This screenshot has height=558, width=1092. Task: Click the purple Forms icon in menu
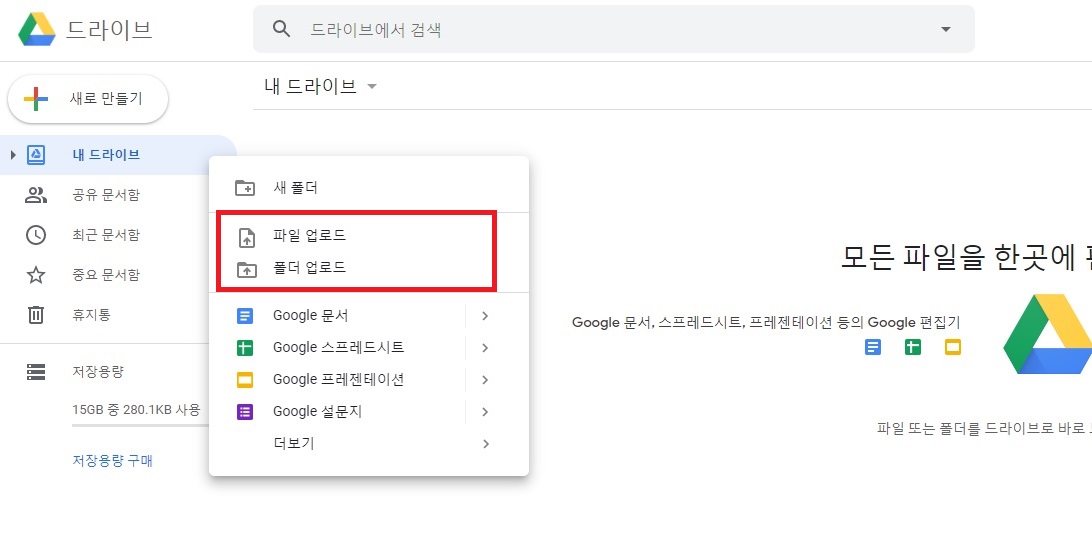click(245, 412)
